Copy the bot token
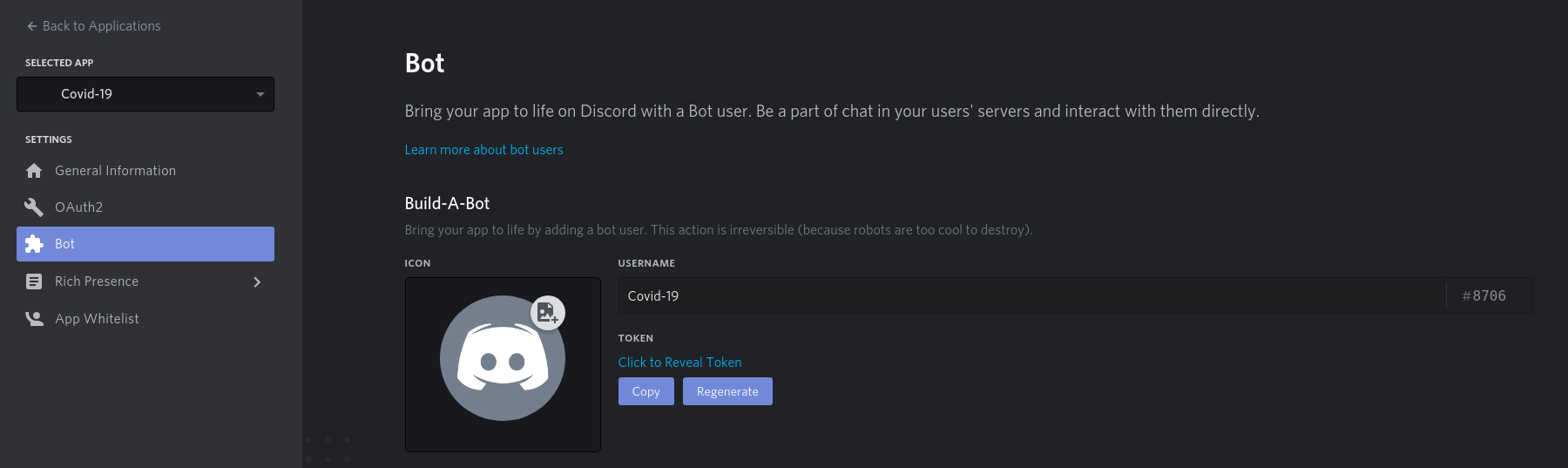The image size is (1568, 468). (x=646, y=391)
